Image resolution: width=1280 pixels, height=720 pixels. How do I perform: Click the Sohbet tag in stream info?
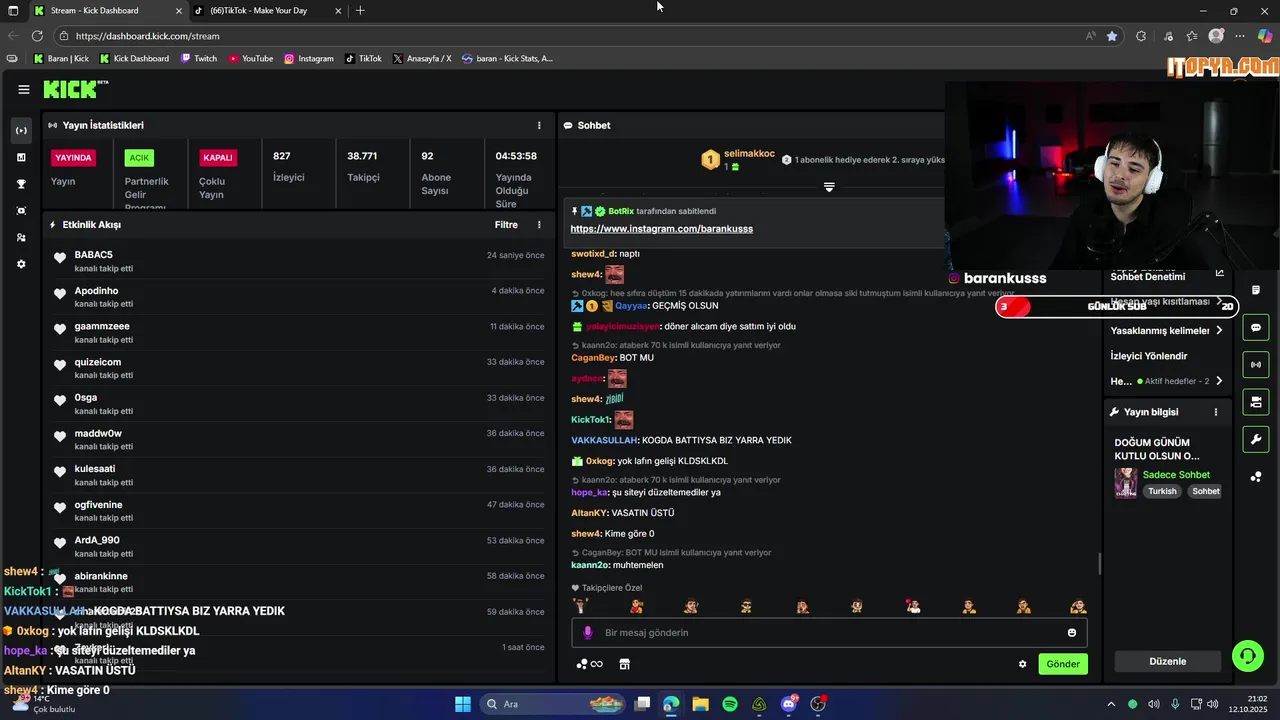click(x=1206, y=491)
